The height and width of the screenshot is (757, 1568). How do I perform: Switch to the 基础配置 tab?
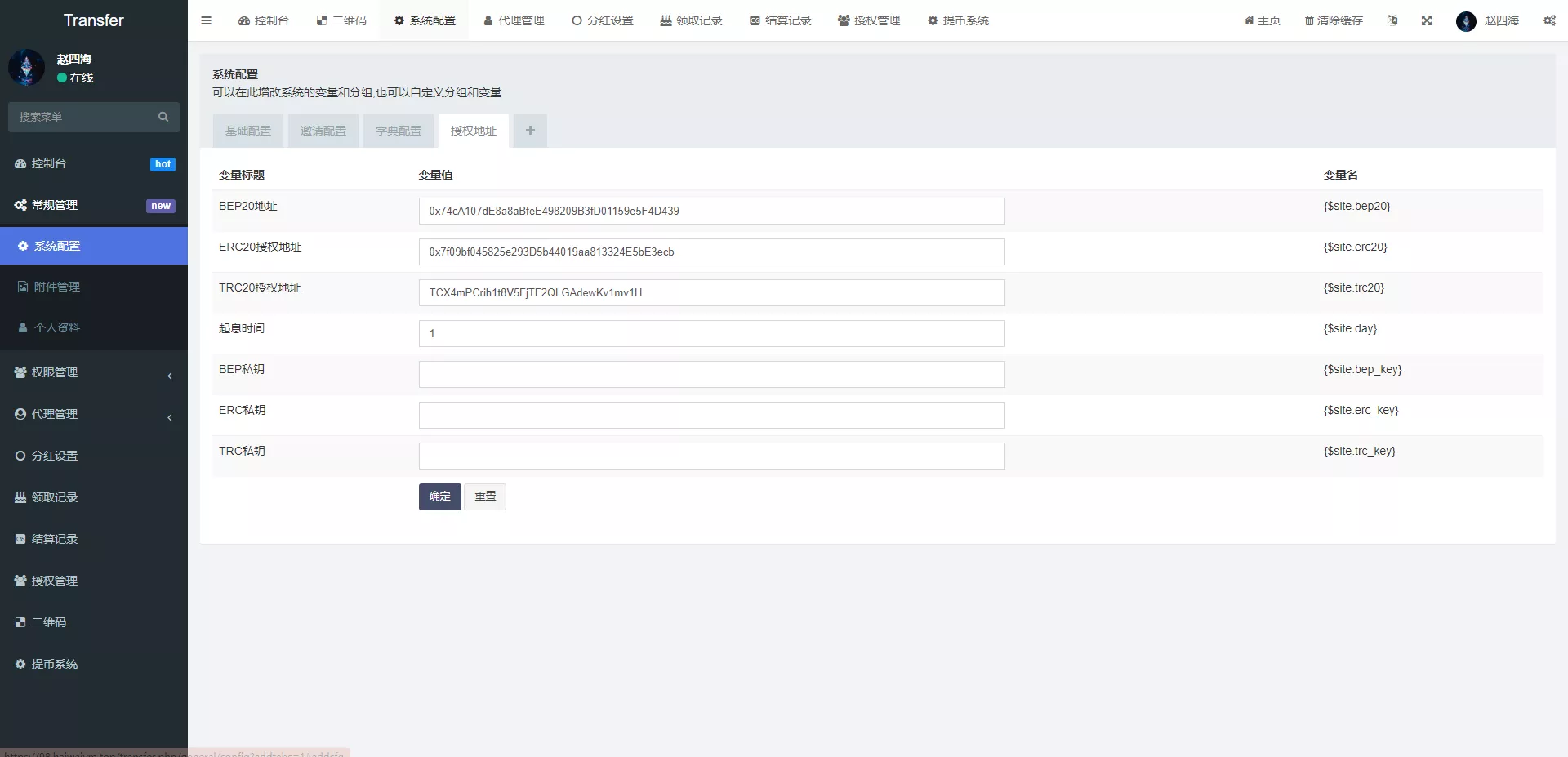[247, 131]
